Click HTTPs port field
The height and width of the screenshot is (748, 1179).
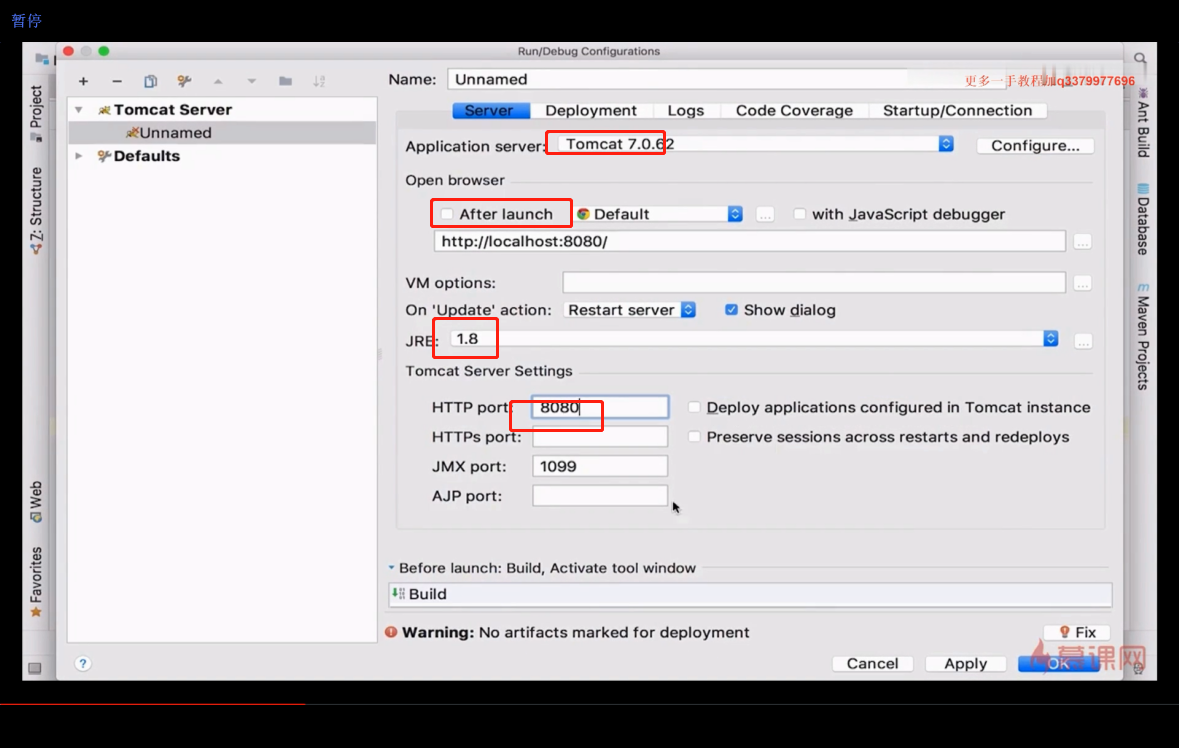600,437
